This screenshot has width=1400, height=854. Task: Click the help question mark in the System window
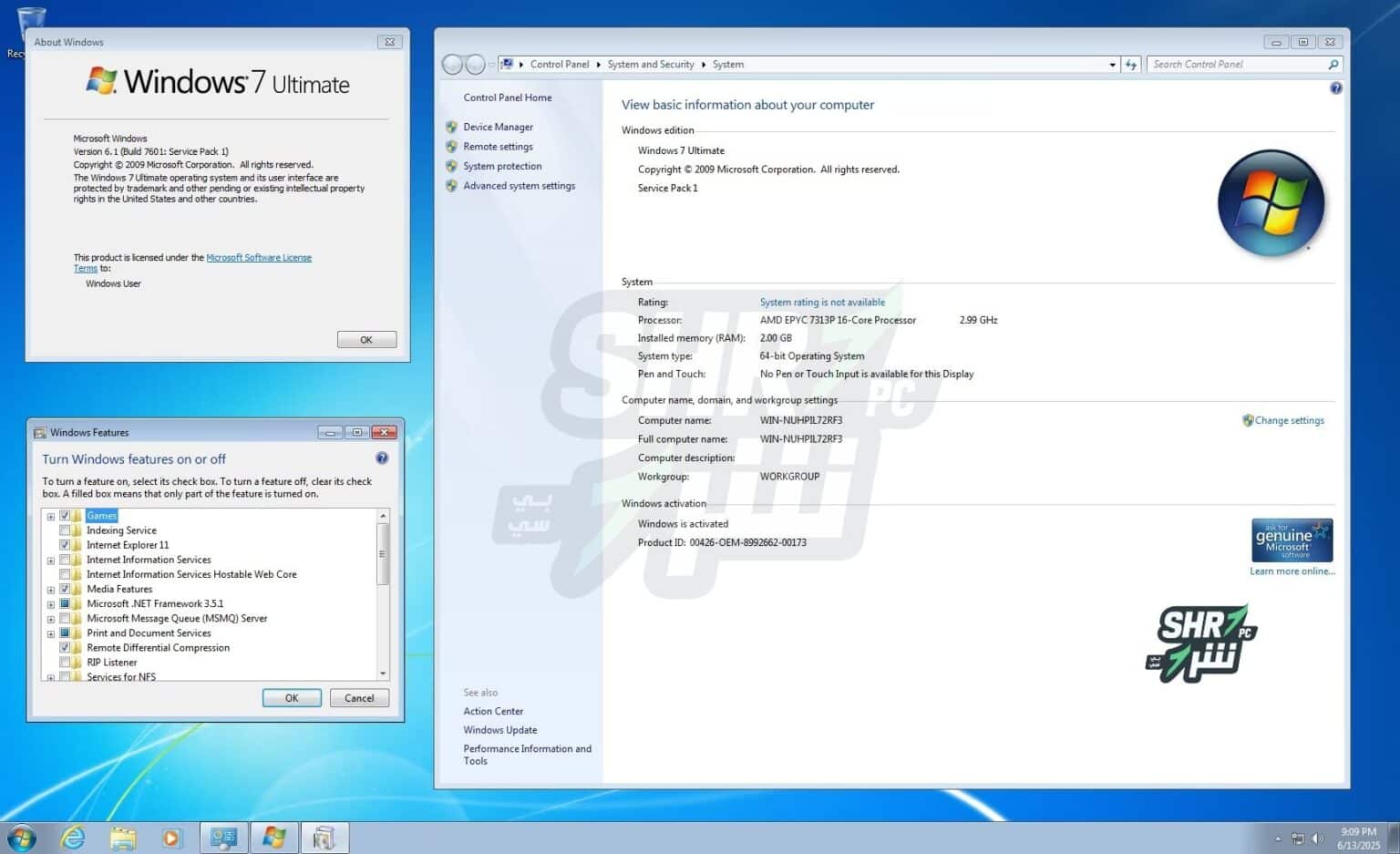pyautogui.click(x=1335, y=87)
